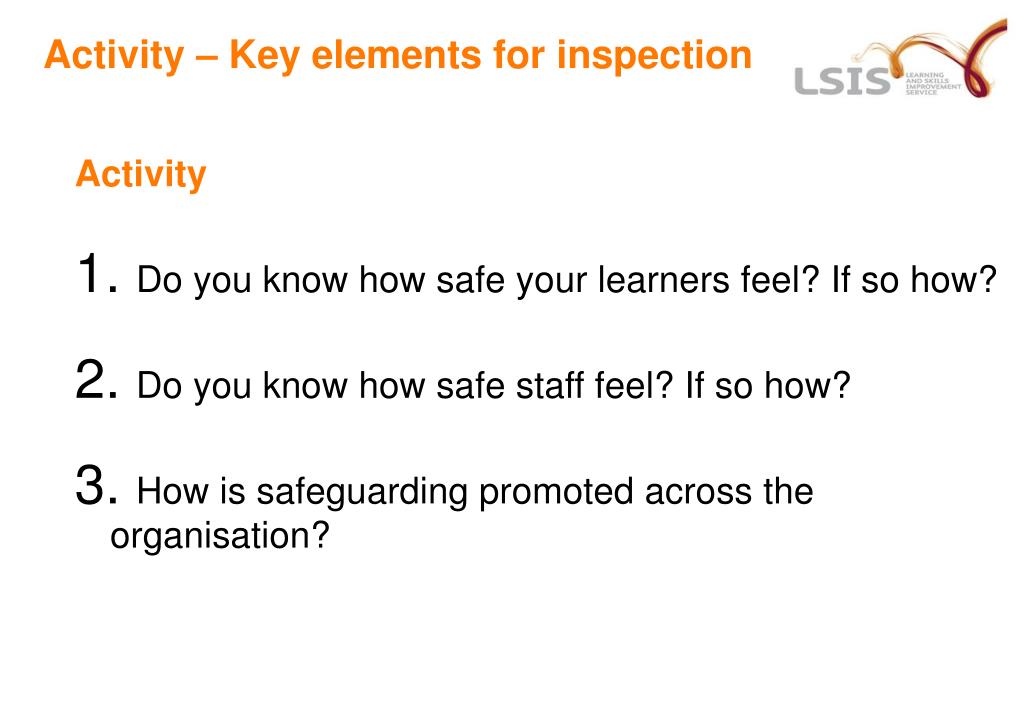Select the question about safeguarding promoted

(x=461, y=514)
